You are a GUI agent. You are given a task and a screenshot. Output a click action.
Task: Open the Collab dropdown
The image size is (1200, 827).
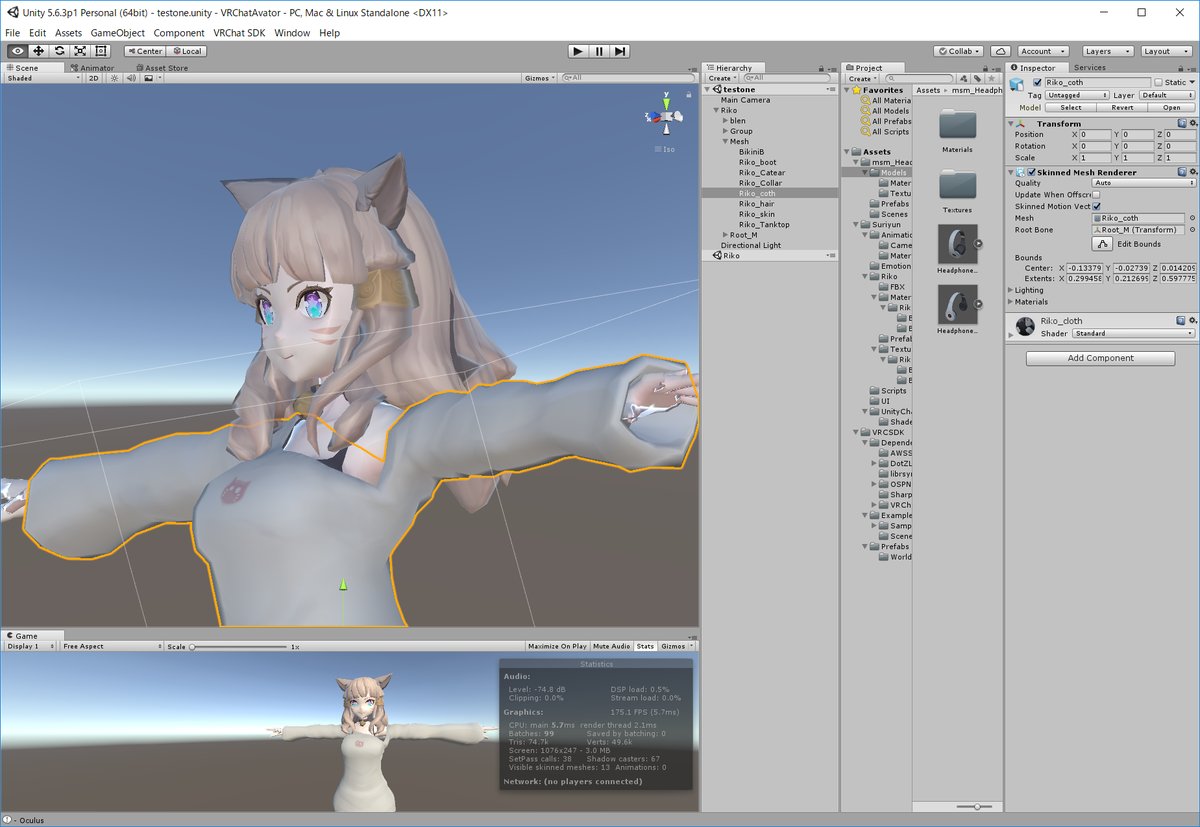960,51
